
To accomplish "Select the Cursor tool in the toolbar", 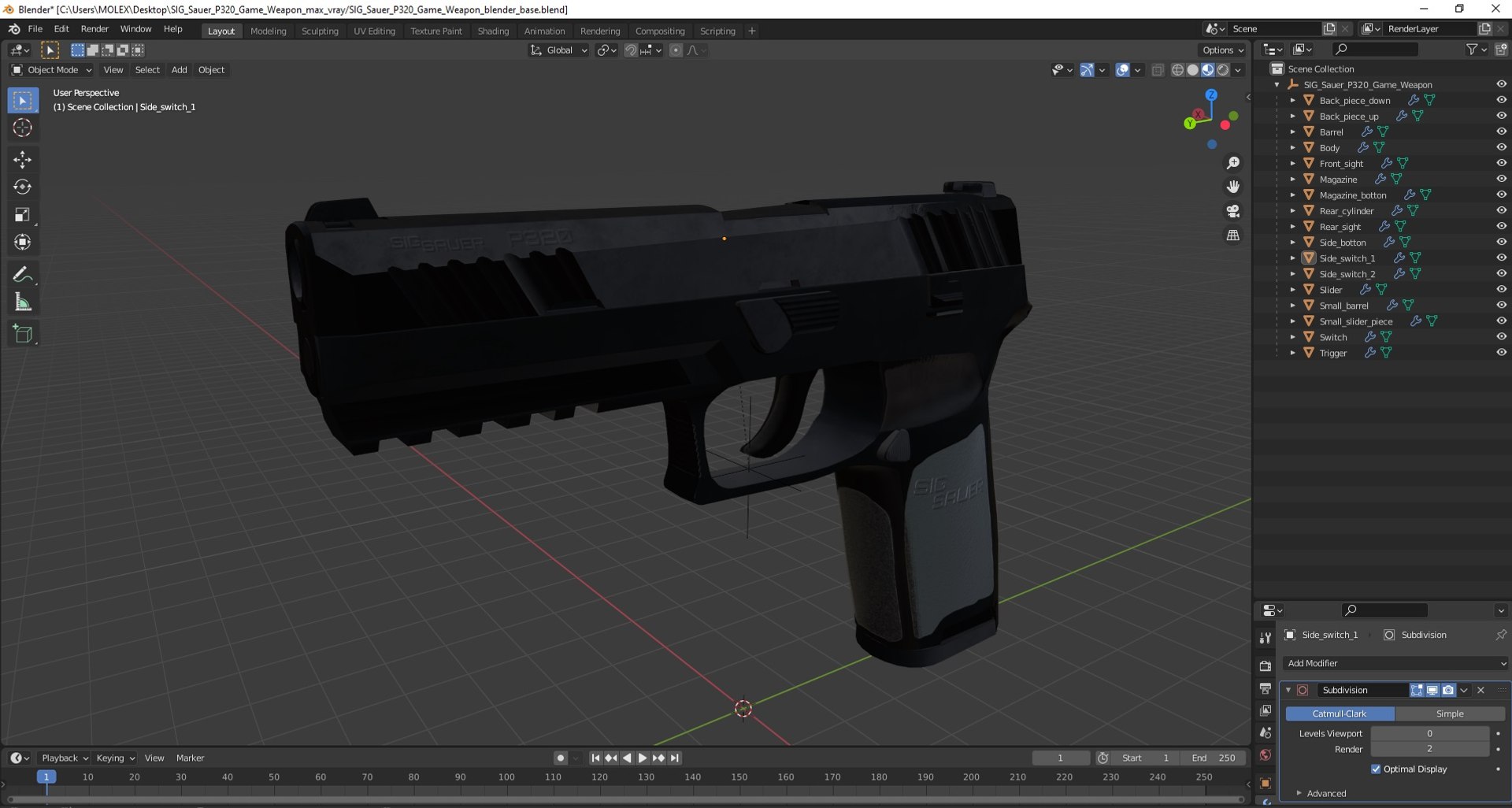I will click(22, 128).
